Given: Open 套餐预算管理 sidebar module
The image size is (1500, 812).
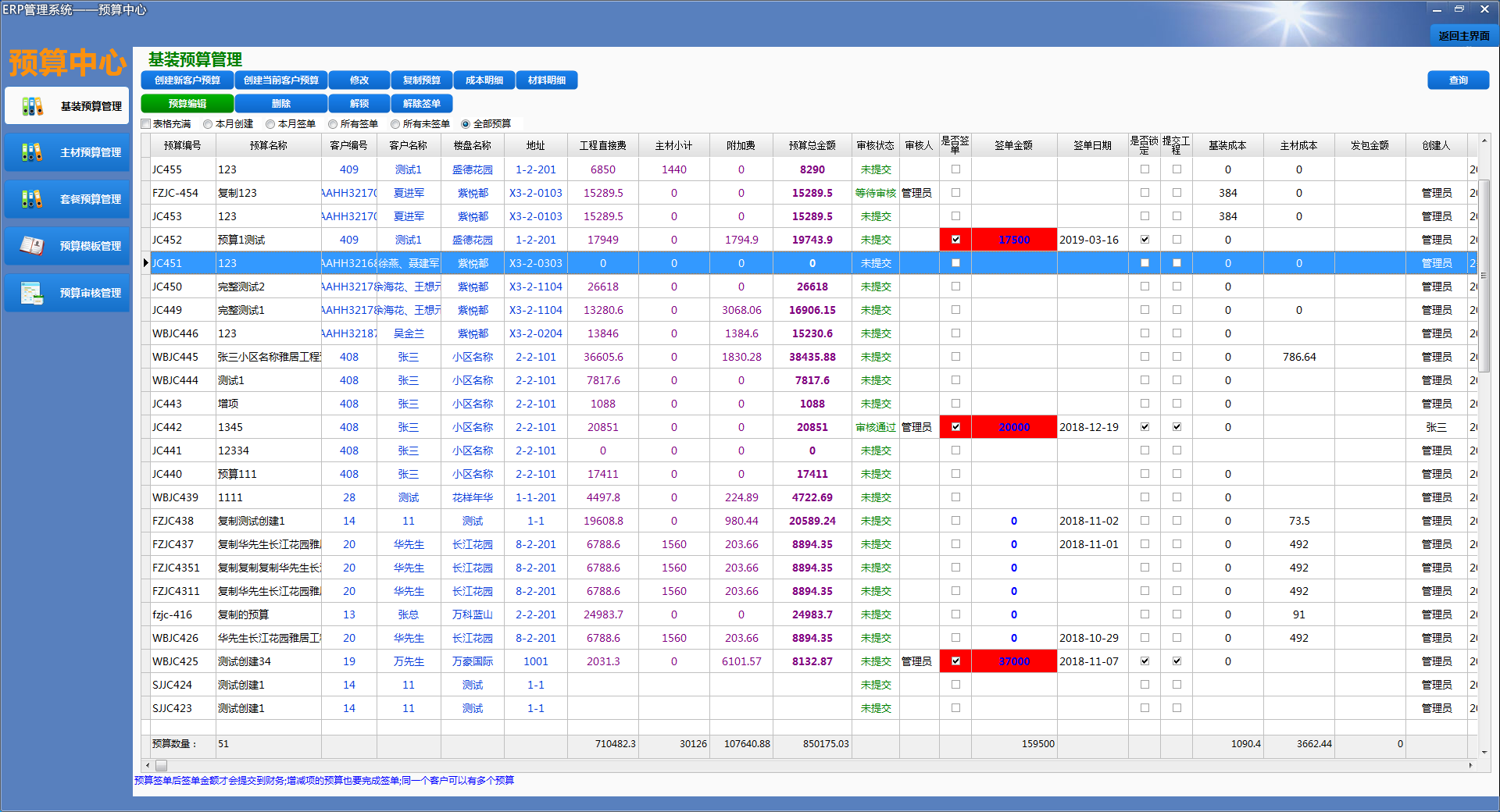Looking at the screenshot, I should pos(67,199).
